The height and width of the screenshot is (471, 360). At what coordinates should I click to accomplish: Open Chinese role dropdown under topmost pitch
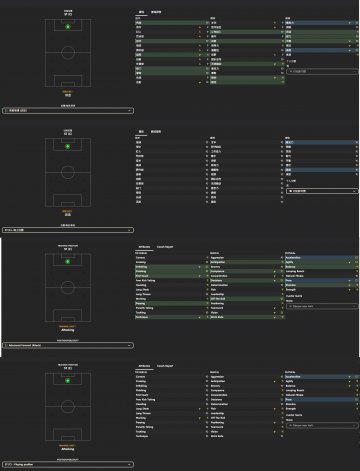pos(68,110)
